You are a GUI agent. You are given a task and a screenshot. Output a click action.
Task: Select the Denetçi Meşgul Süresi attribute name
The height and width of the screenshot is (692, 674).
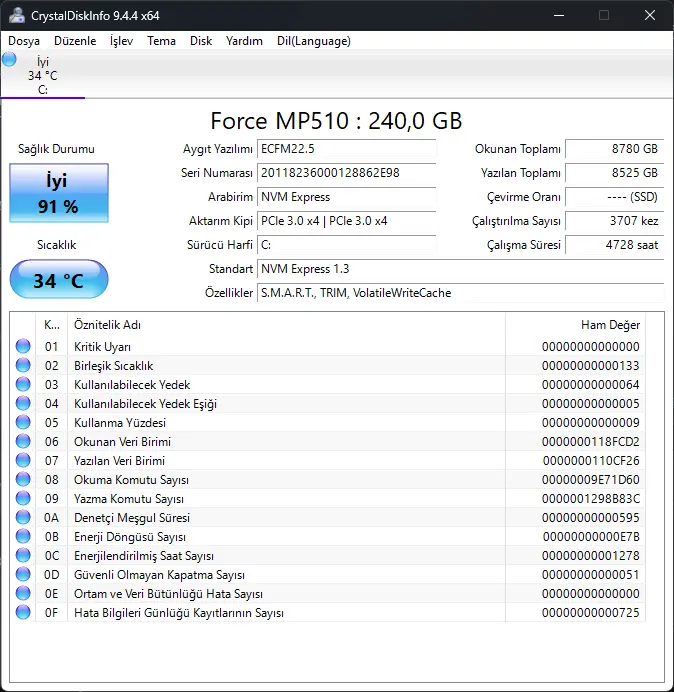[x=132, y=518]
